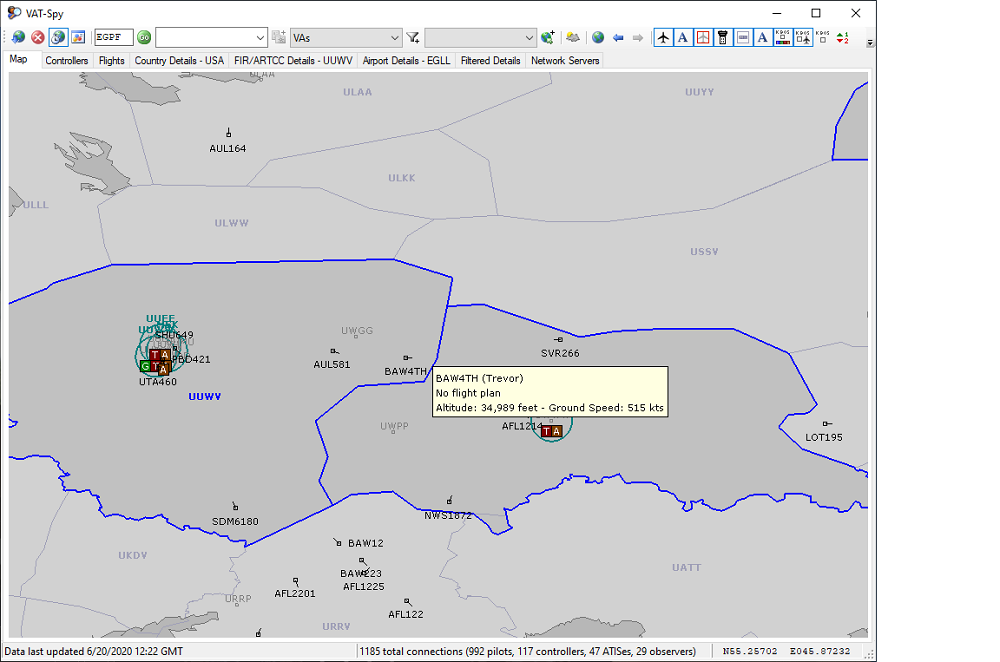Screen dimensions: 1000x662
Task: Toggle aircraft display airplane button
Action: pos(663,38)
